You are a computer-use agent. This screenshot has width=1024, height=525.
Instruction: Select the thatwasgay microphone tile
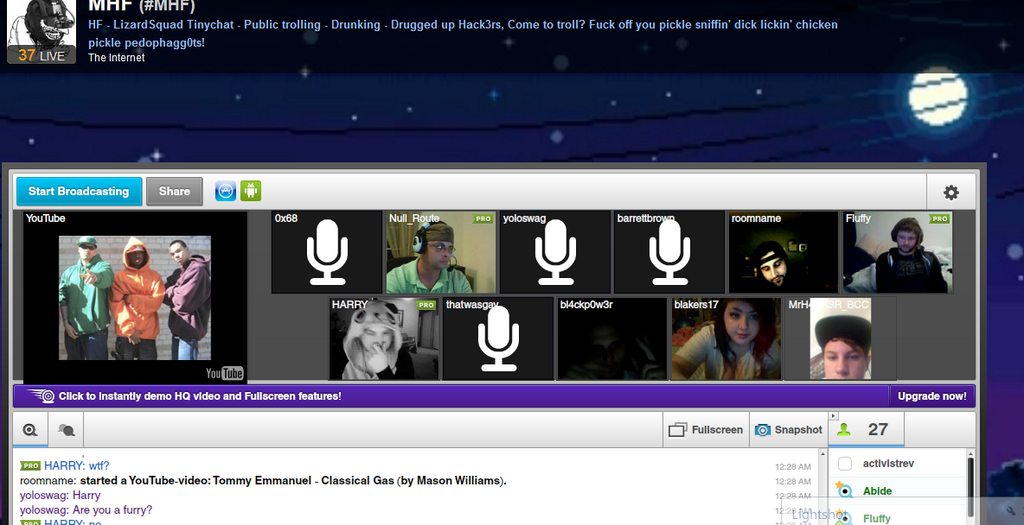click(498, 338)
